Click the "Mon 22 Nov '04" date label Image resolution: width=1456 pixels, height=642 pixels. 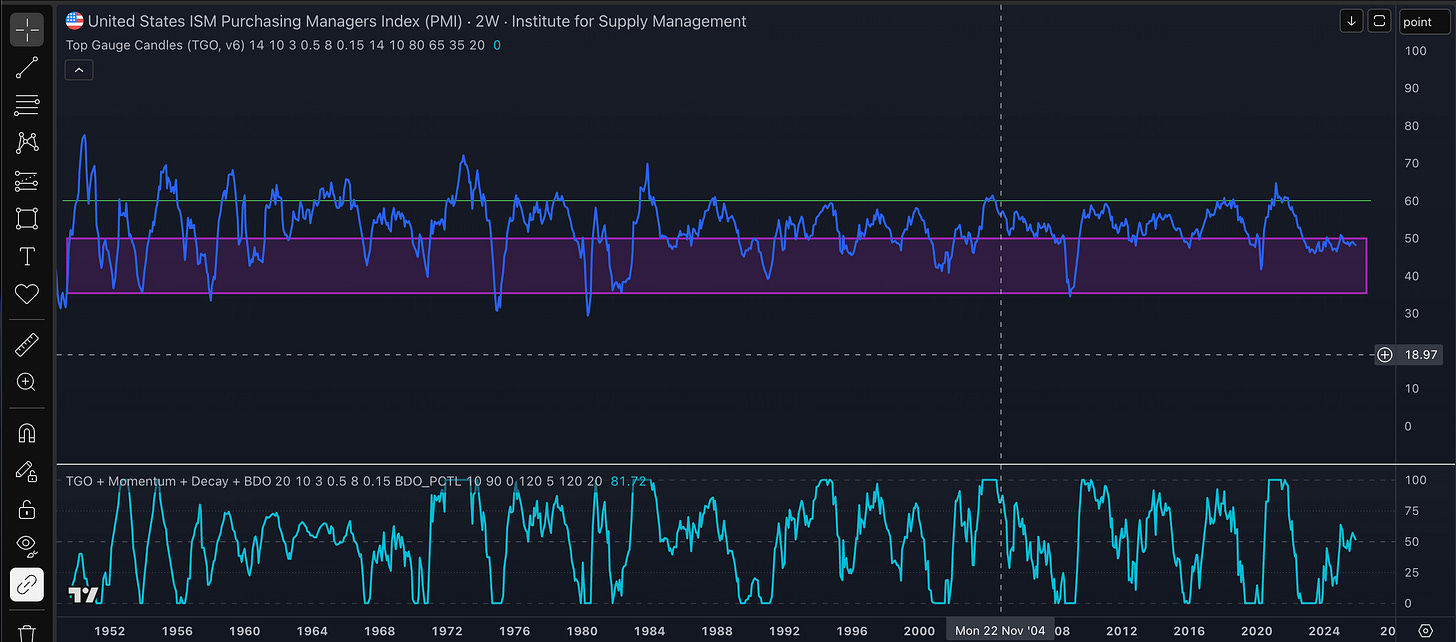pos(1000,631)
